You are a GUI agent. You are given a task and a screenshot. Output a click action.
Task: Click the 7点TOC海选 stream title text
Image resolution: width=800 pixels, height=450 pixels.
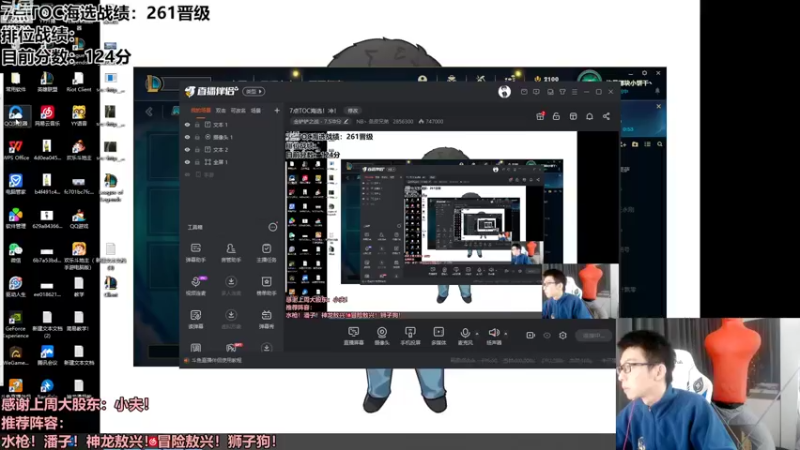point(313,110)
